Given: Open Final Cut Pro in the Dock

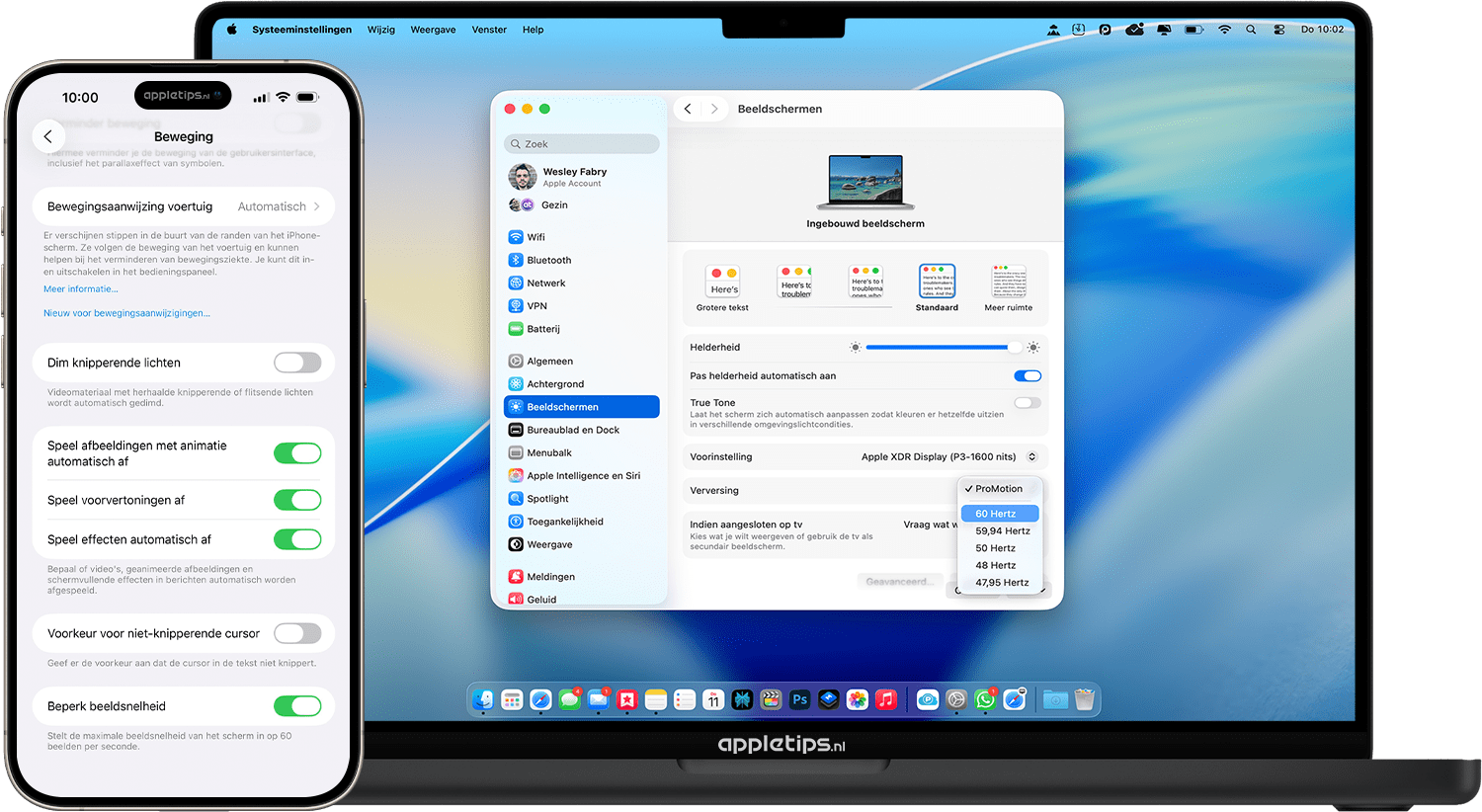Looking at the screenshot, I should [772, 699].
